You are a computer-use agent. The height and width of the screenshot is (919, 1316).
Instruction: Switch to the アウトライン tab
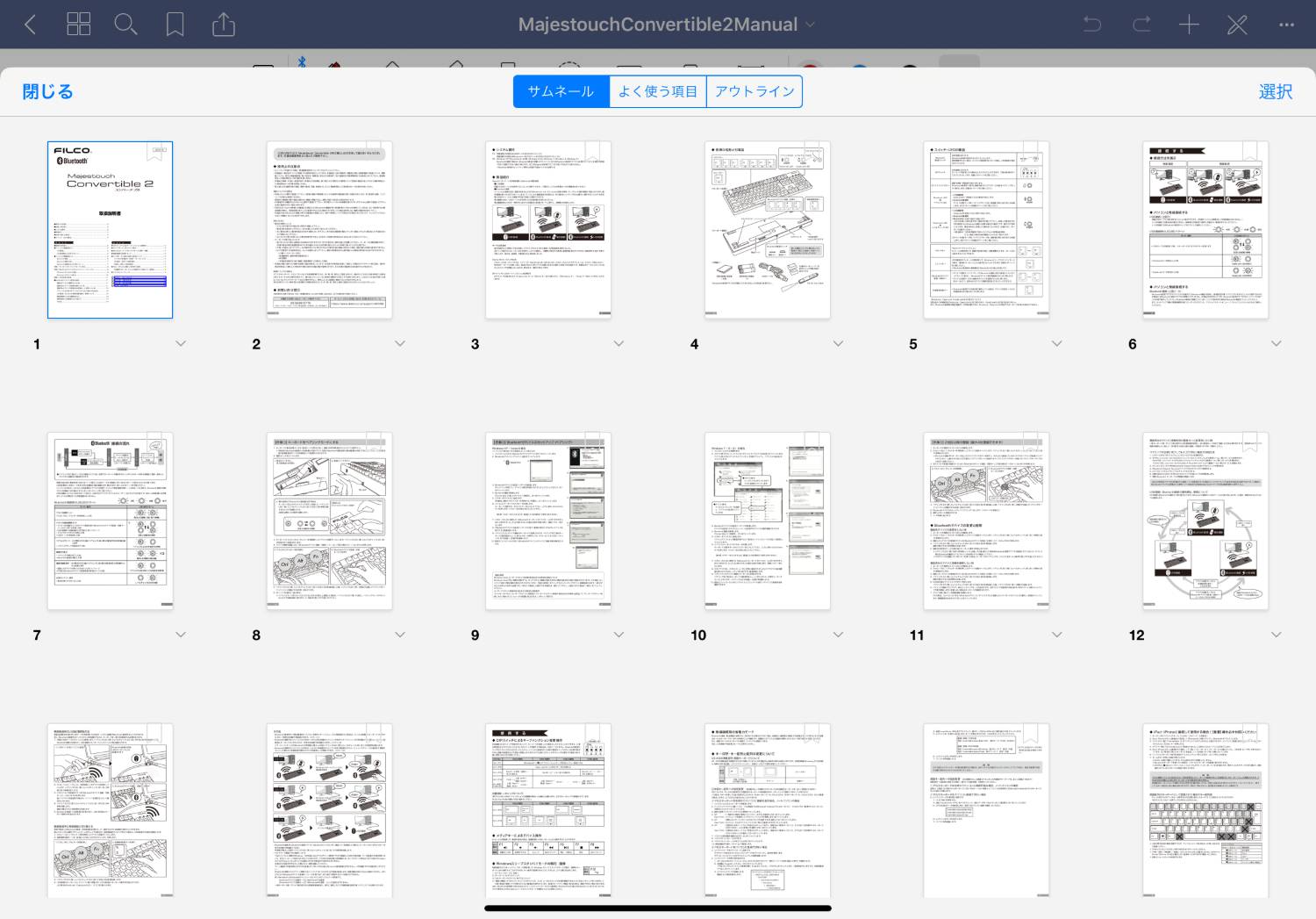[x=755, y=91]
